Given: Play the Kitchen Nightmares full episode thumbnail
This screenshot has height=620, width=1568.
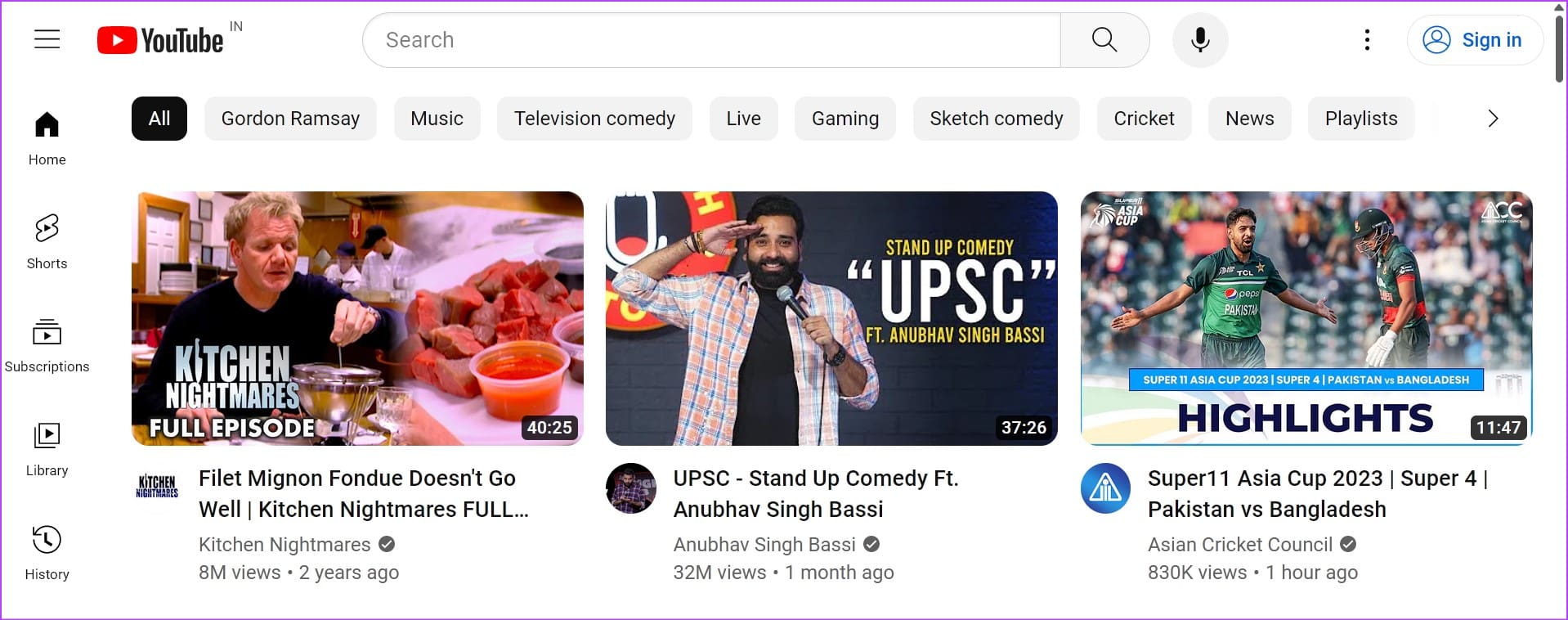Looking at the screenshot, I should tap(357, 318).
